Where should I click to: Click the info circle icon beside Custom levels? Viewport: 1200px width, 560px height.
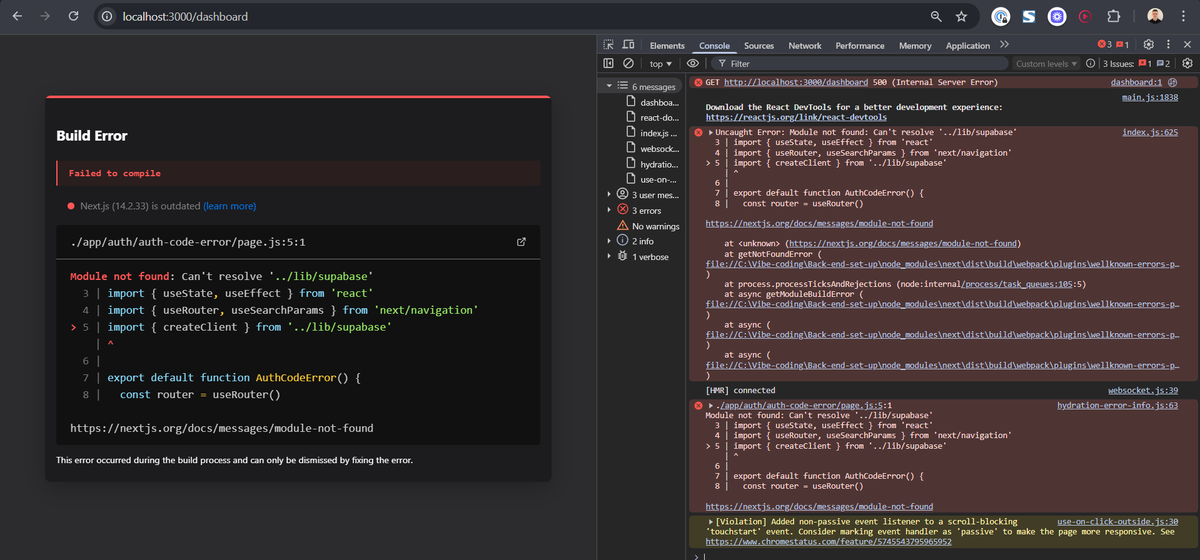pyautogui.click(x=1090, y=63)
